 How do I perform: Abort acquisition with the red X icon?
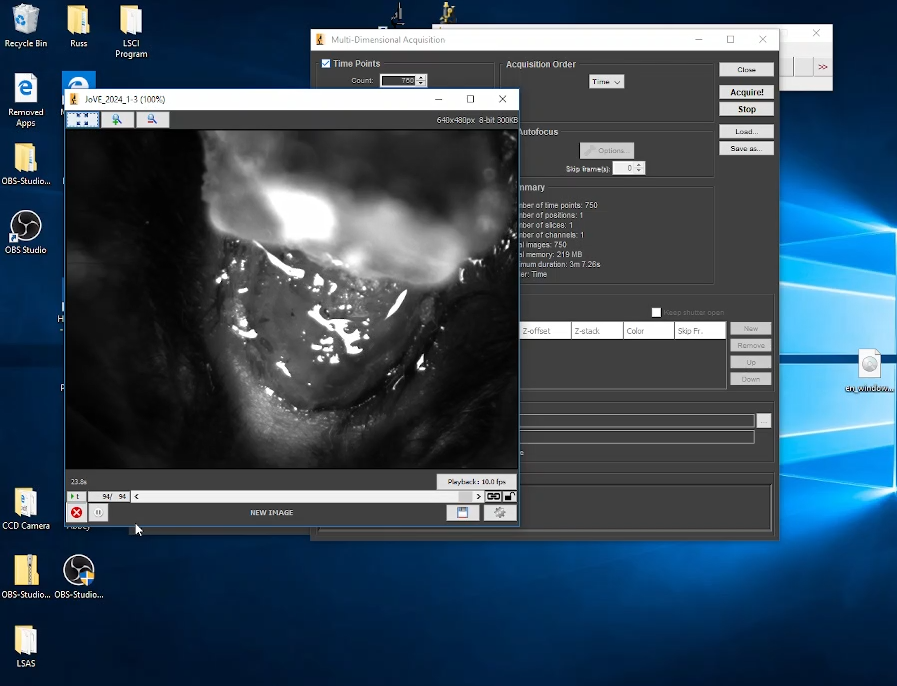coord(76,513)
